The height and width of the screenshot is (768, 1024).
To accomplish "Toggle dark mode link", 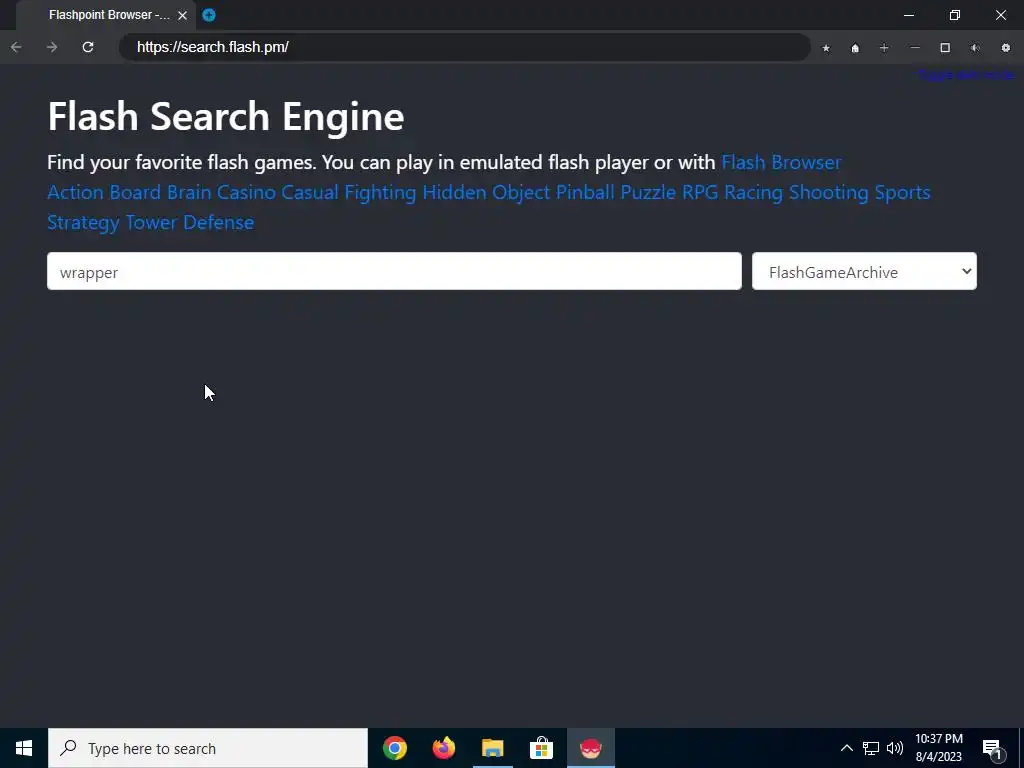I will 966,74.
